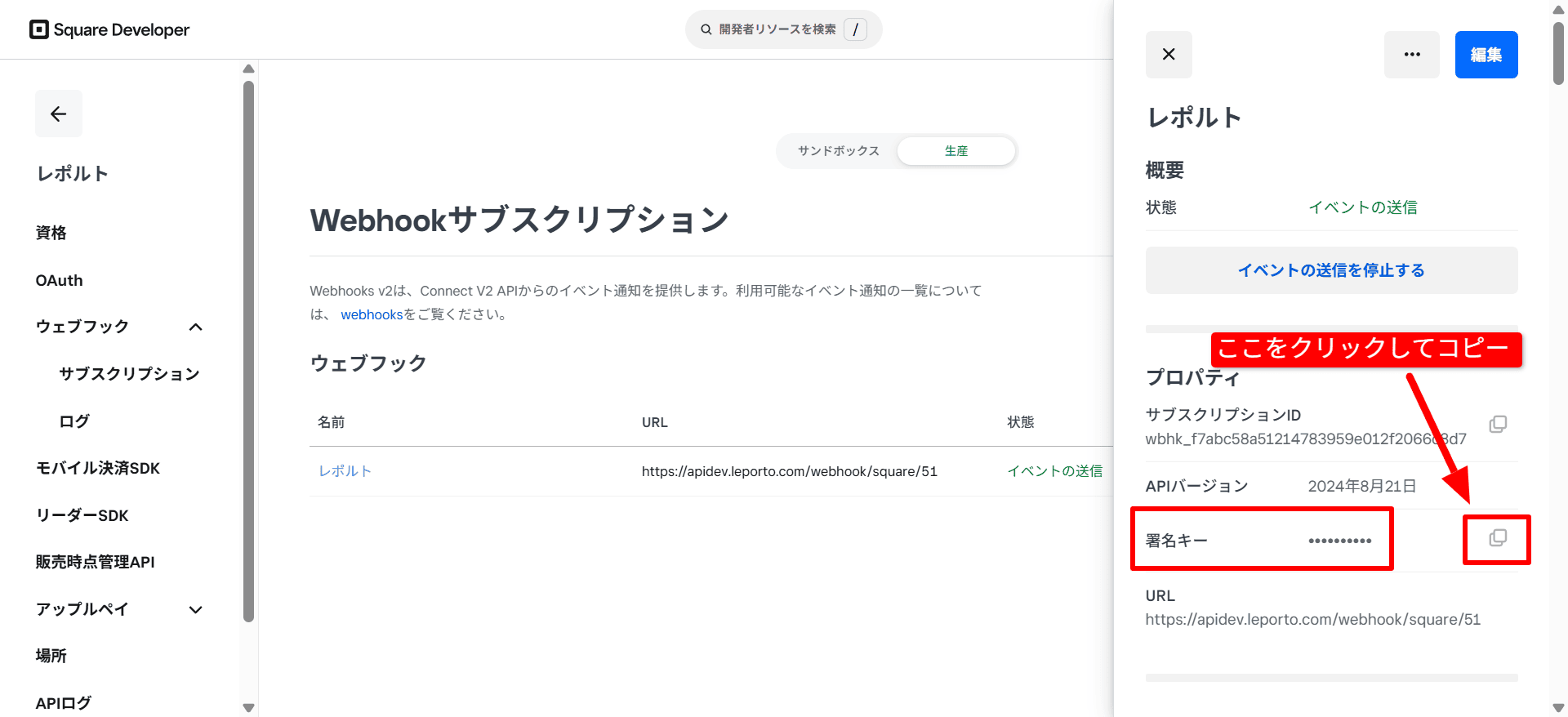Click the masked 署名キー value dots
Viewport: 1568px width, 717px height.
(x=1339, y=541)
